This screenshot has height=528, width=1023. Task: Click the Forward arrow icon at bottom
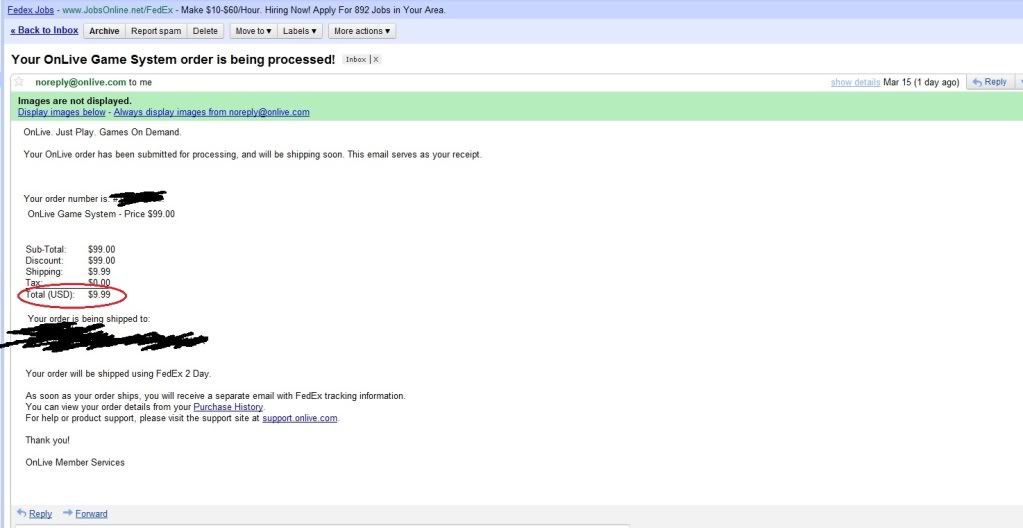[68, 514]
